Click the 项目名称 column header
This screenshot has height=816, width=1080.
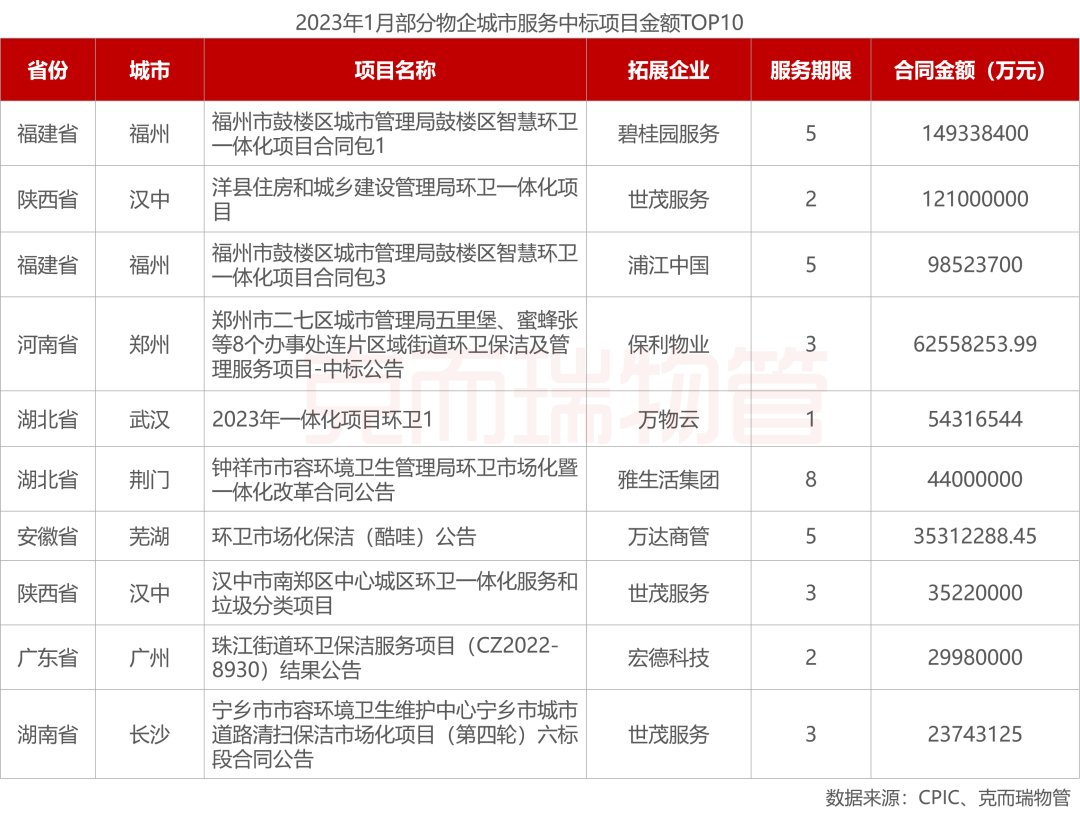[x=395, y=70]
